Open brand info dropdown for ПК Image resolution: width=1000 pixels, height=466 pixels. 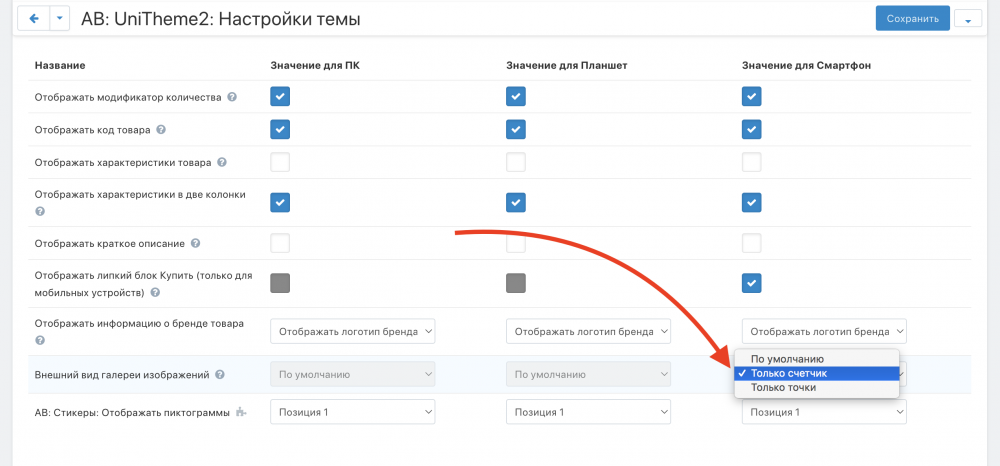pos(353,331)
